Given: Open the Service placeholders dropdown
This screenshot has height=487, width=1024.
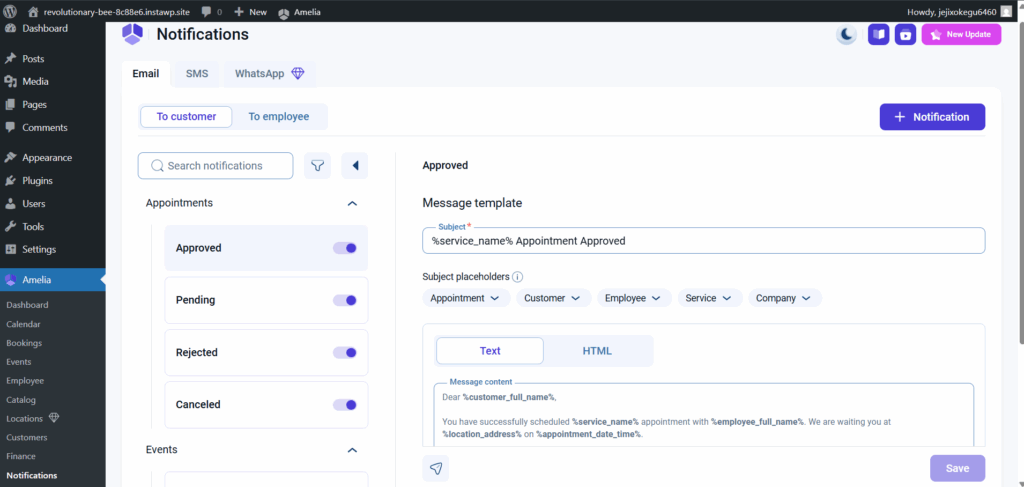Looking at the screenshot, I should [x=710, y=298].
